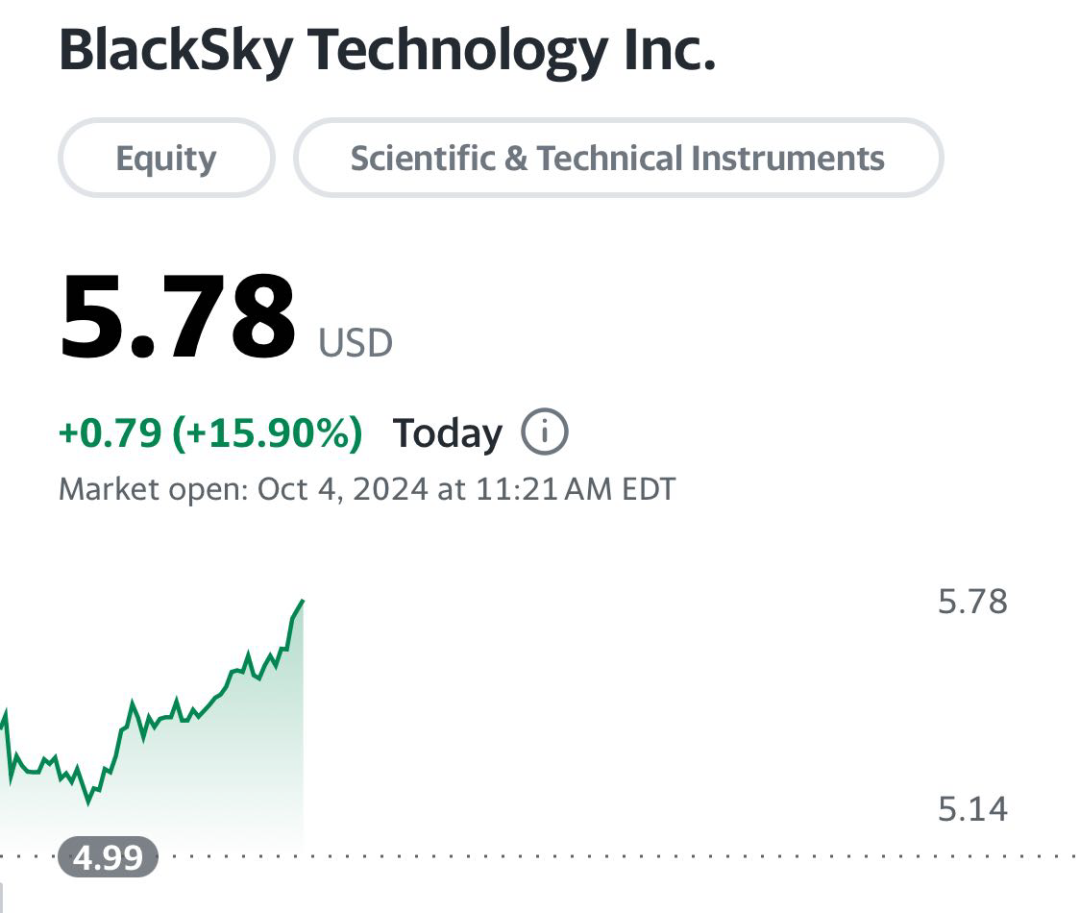Click the +0.79 (+15.90%) change value
The image size is (1080, 913).
pyautogui.click(x=210, y=433)
